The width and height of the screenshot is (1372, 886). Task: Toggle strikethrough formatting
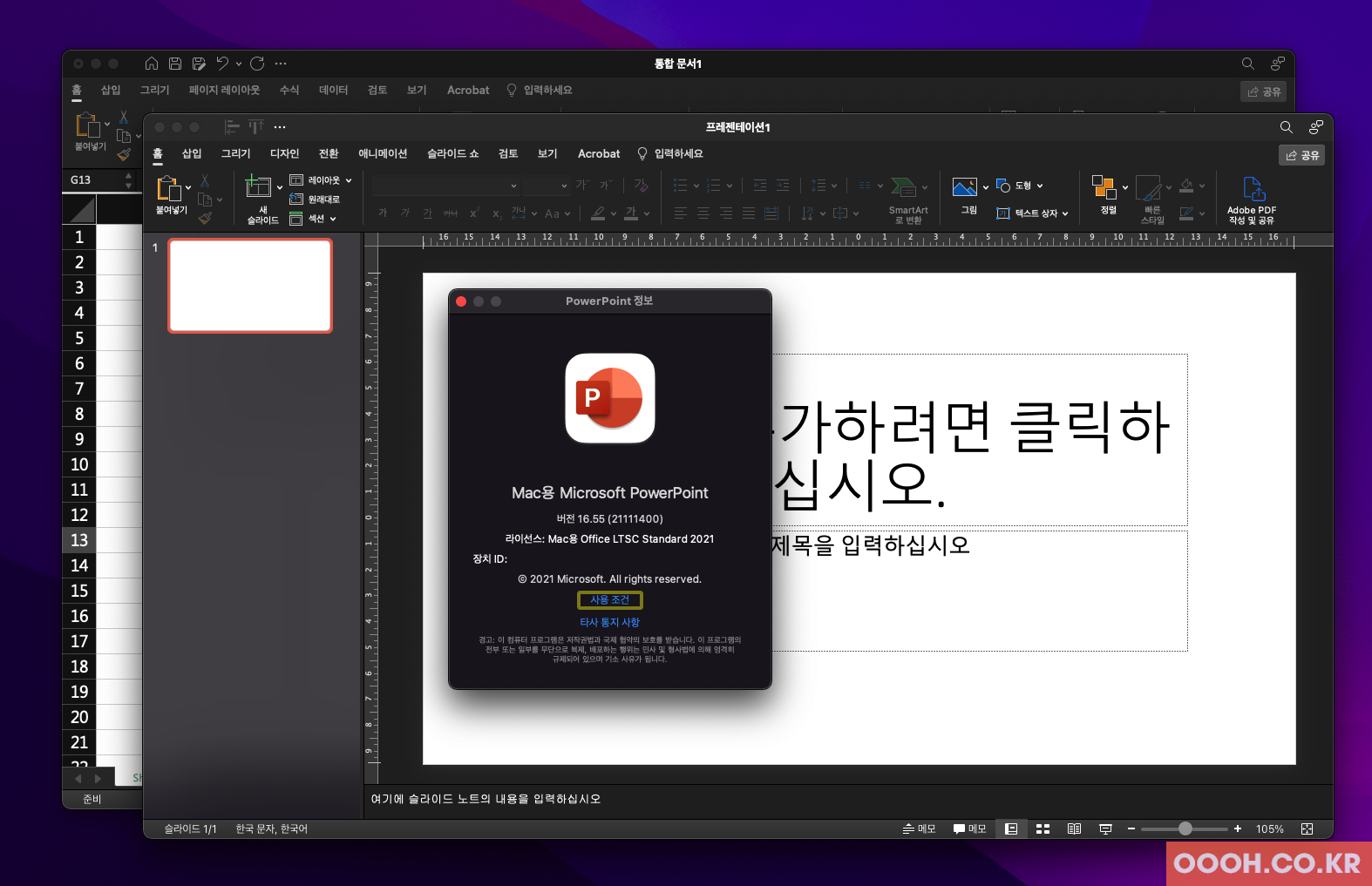coord(451,213)
